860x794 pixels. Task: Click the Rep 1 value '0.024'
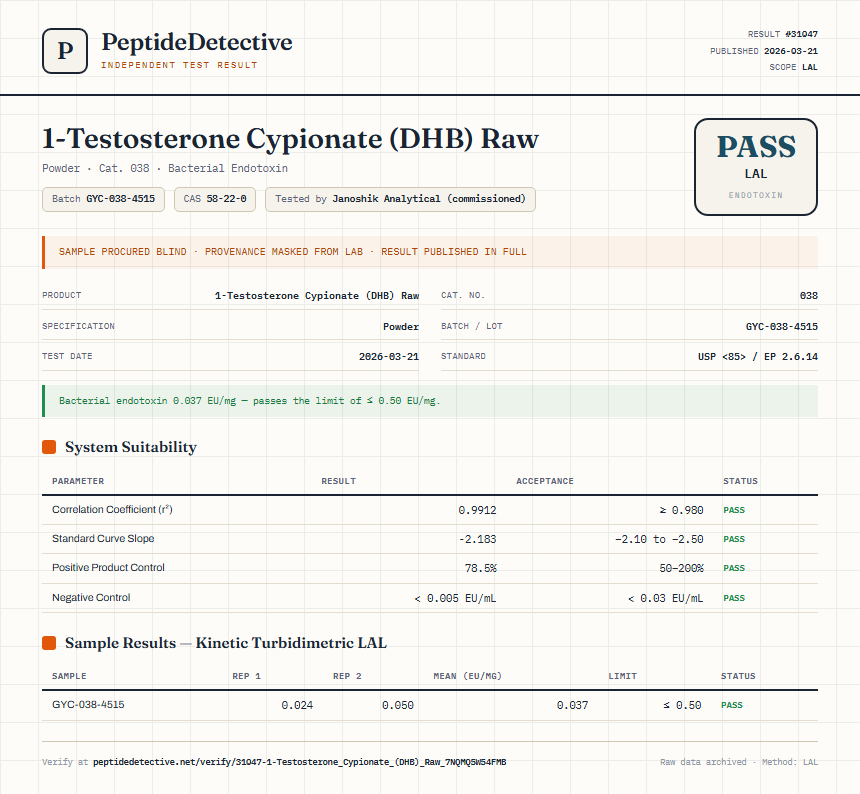point(297,705)
